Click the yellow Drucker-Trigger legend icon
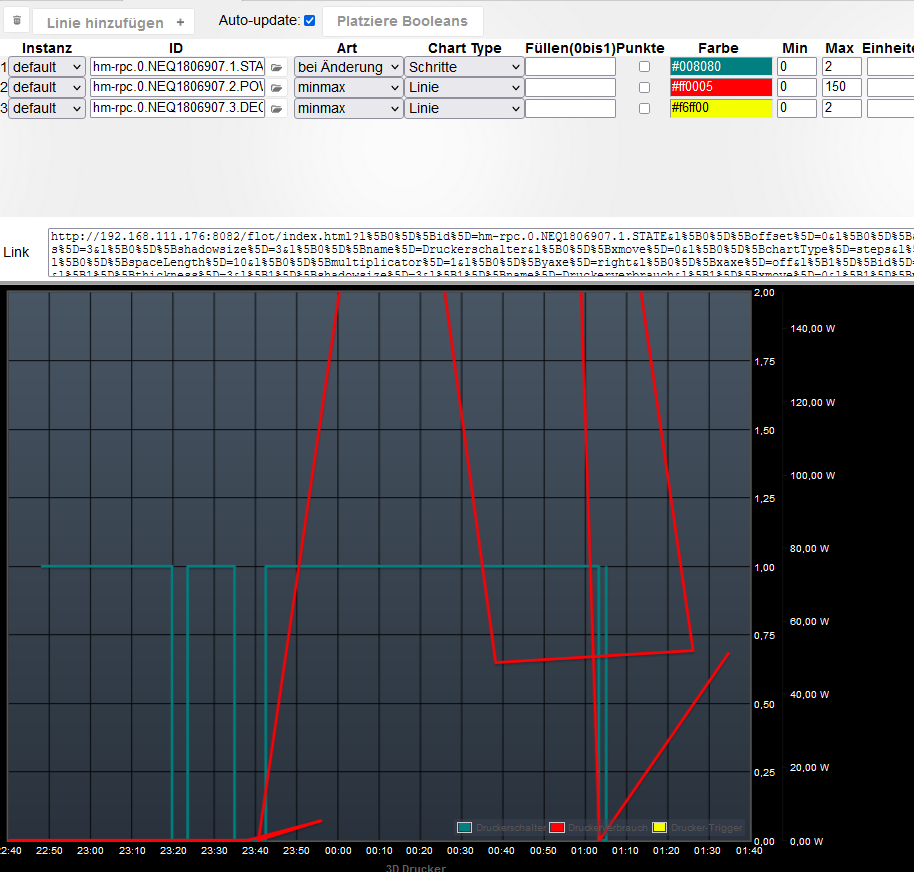This screenshot has height=872, width=914. pos(659,827)
